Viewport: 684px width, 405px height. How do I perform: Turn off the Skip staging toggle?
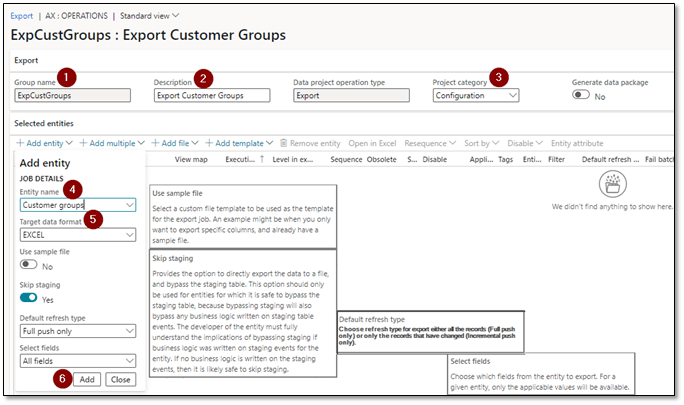pyautogui.click(x=29, y=297)
